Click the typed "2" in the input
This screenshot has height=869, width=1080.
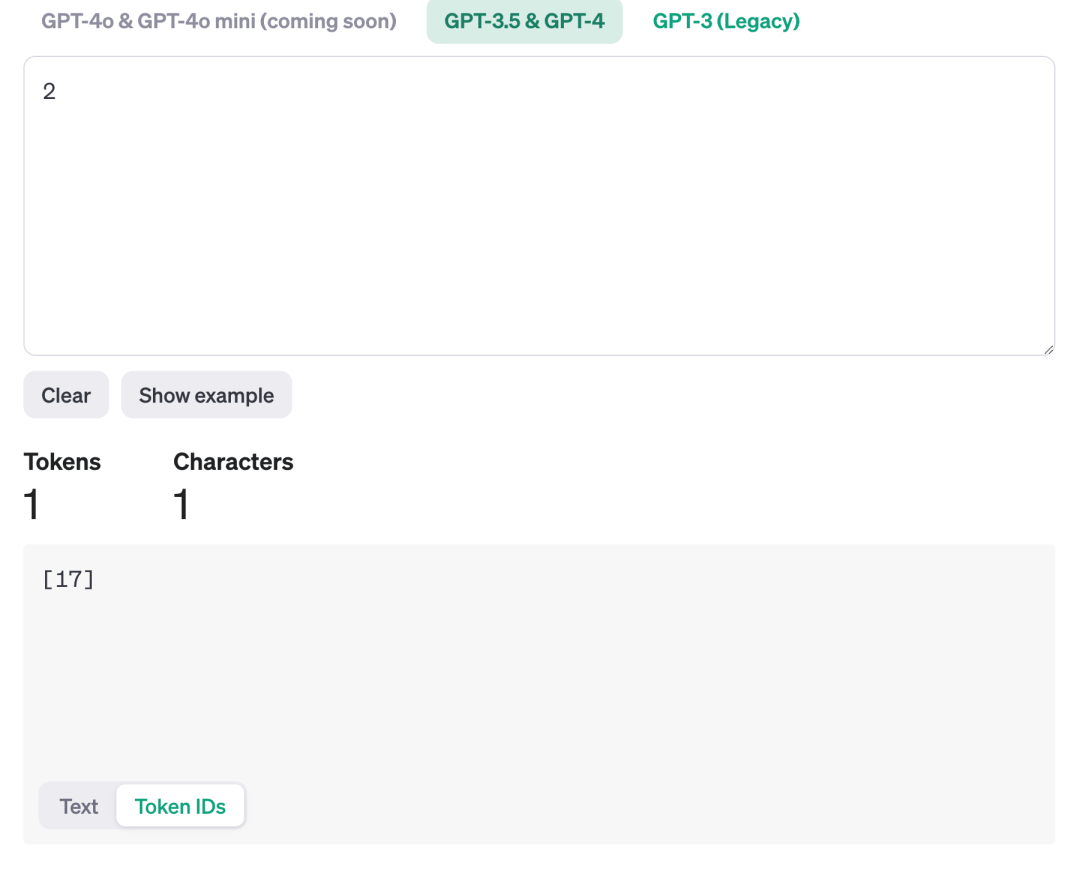tap(49, 92)
